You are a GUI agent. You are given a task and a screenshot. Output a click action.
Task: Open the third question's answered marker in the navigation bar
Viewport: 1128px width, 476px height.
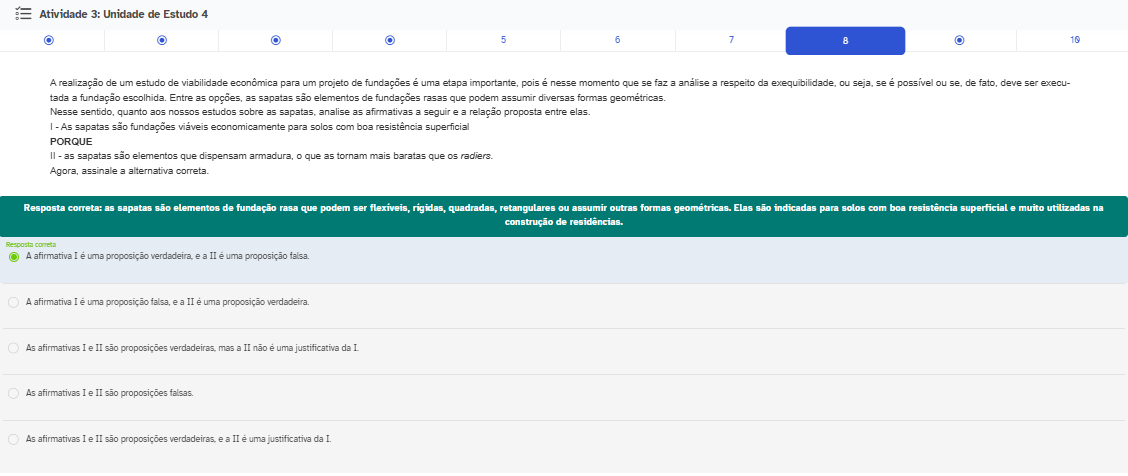tap(276, 40)
